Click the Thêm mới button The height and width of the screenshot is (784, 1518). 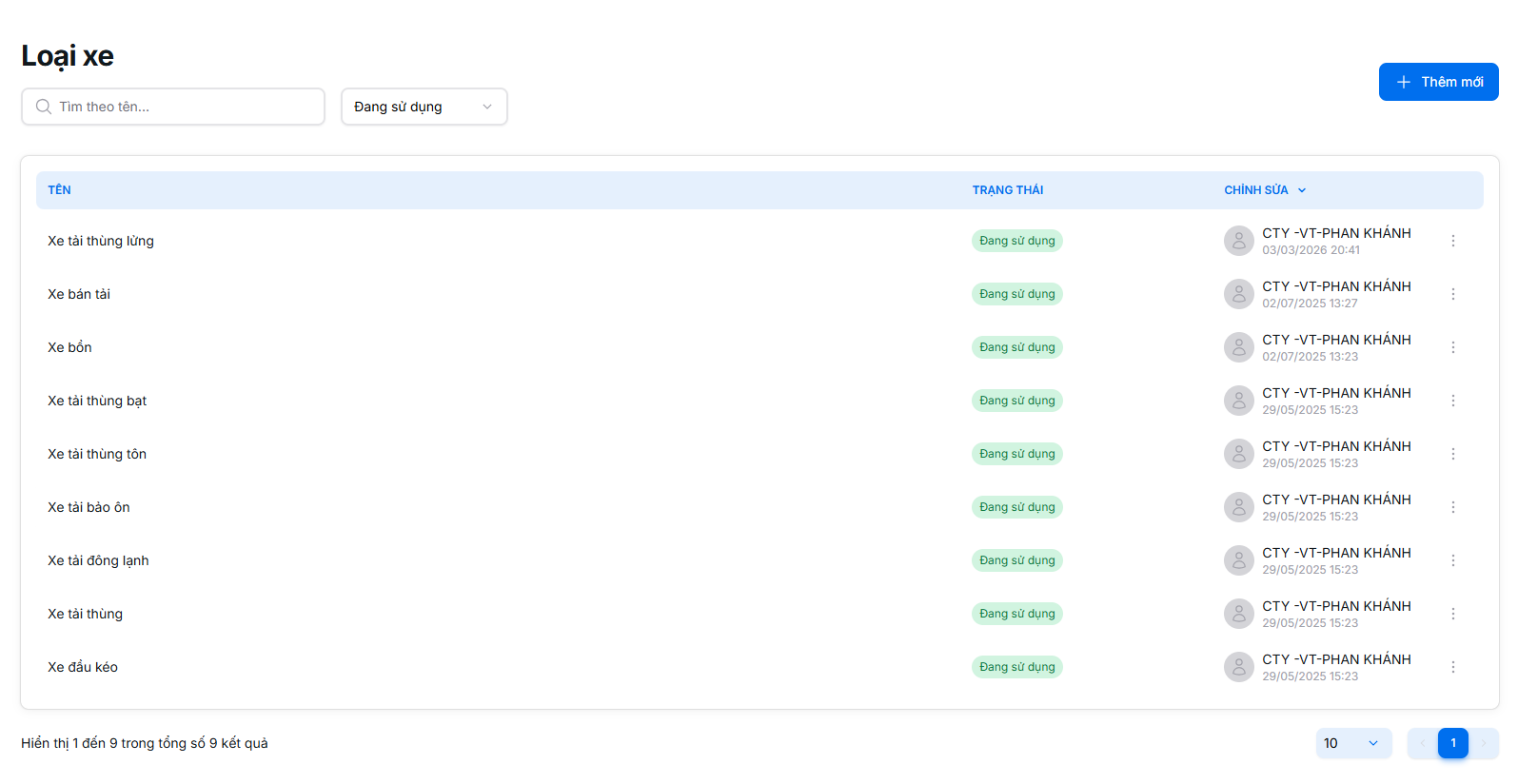tap(1438, 82)
